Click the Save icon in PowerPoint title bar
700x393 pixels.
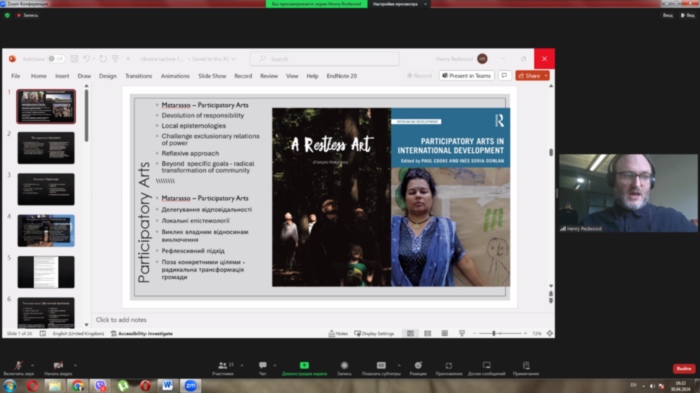coord(75,59)
